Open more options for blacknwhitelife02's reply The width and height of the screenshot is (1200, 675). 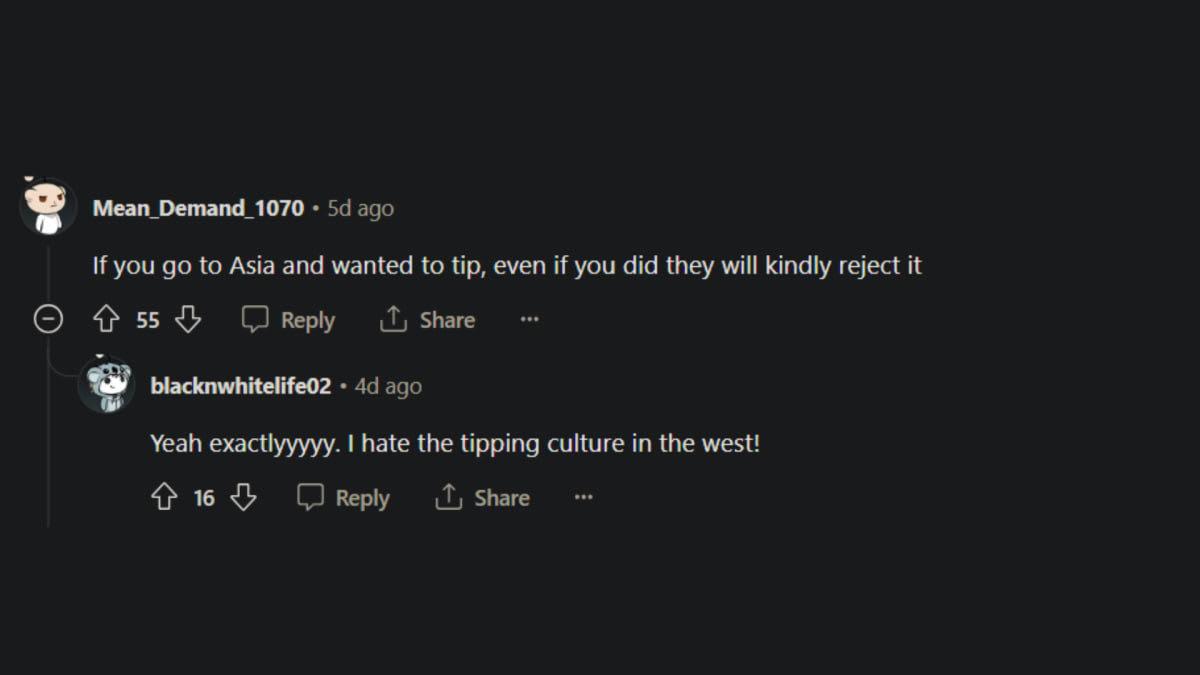click(x=584, y=498)
